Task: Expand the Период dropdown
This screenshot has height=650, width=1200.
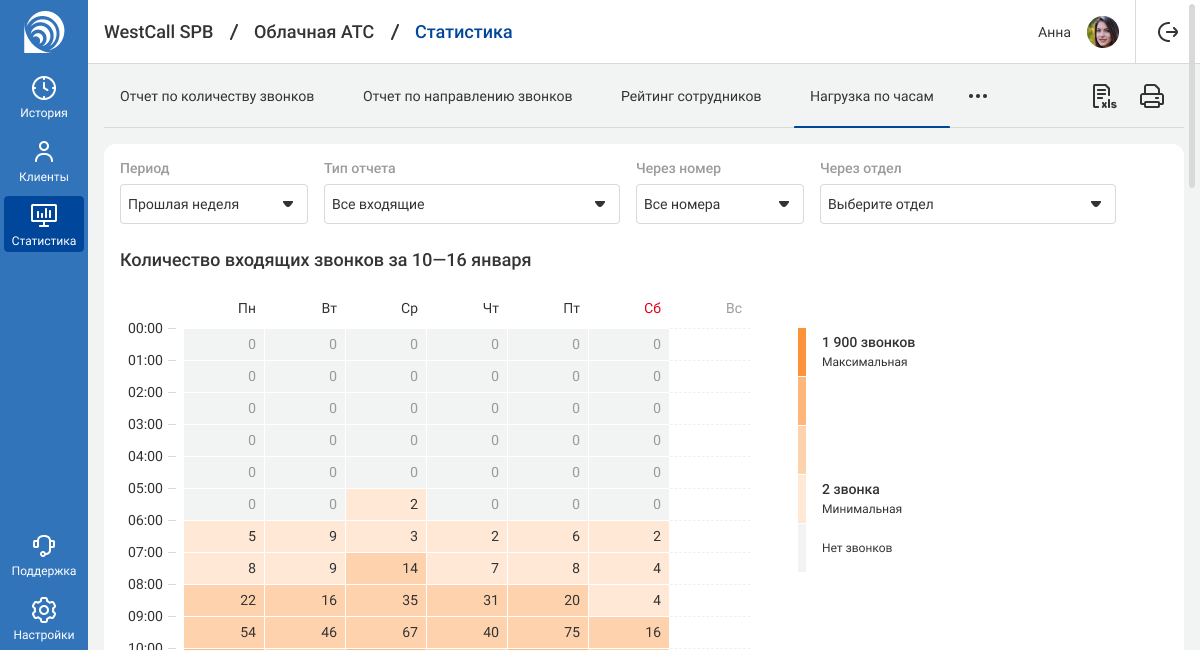Action: (212, 204)
